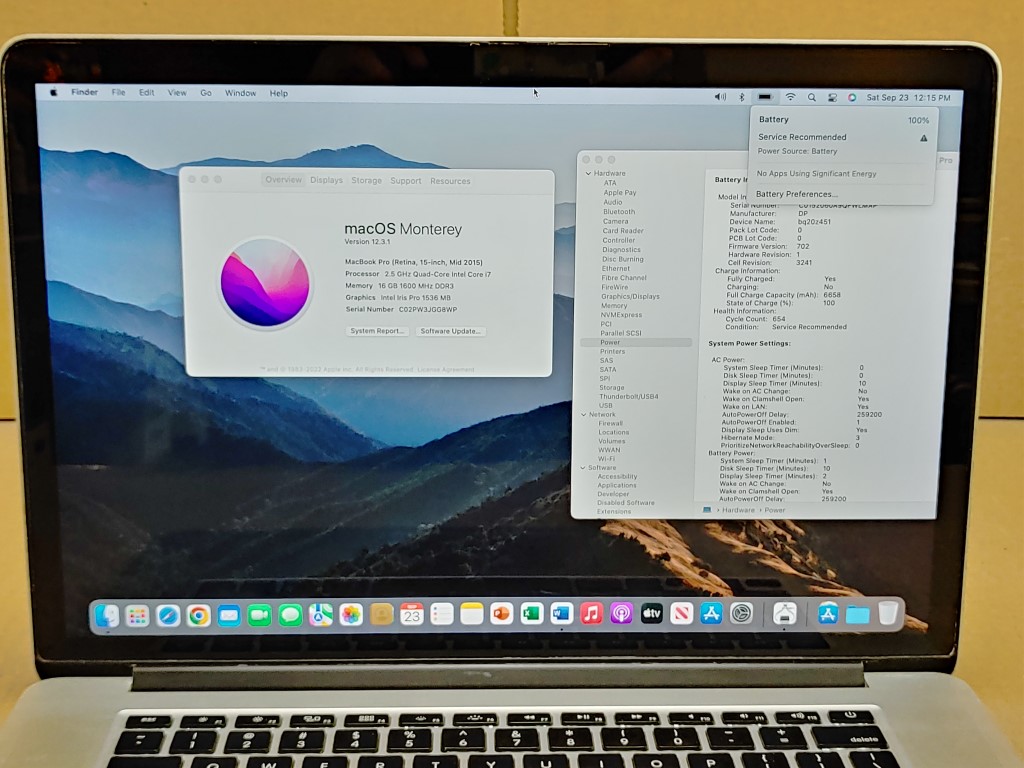Viewport: 1024px width, 768px height.
Task: Click the License Agreement link
Action: pyautogui.click(x=445, y=370)
